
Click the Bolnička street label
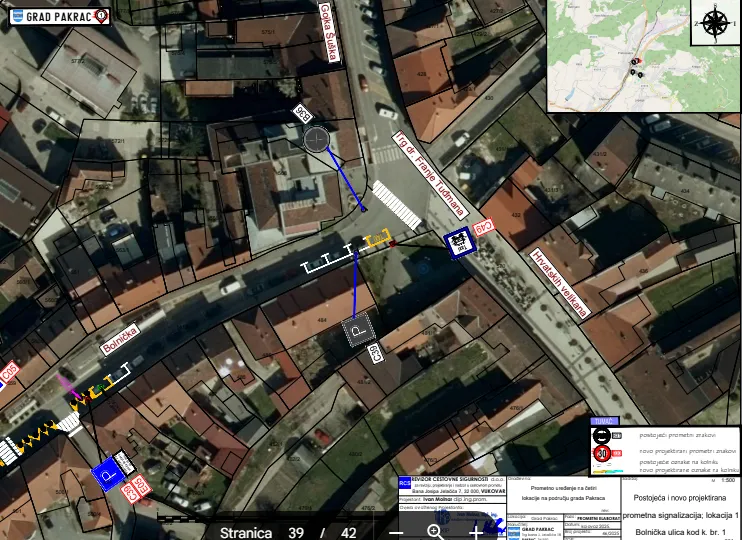(120, 340)
